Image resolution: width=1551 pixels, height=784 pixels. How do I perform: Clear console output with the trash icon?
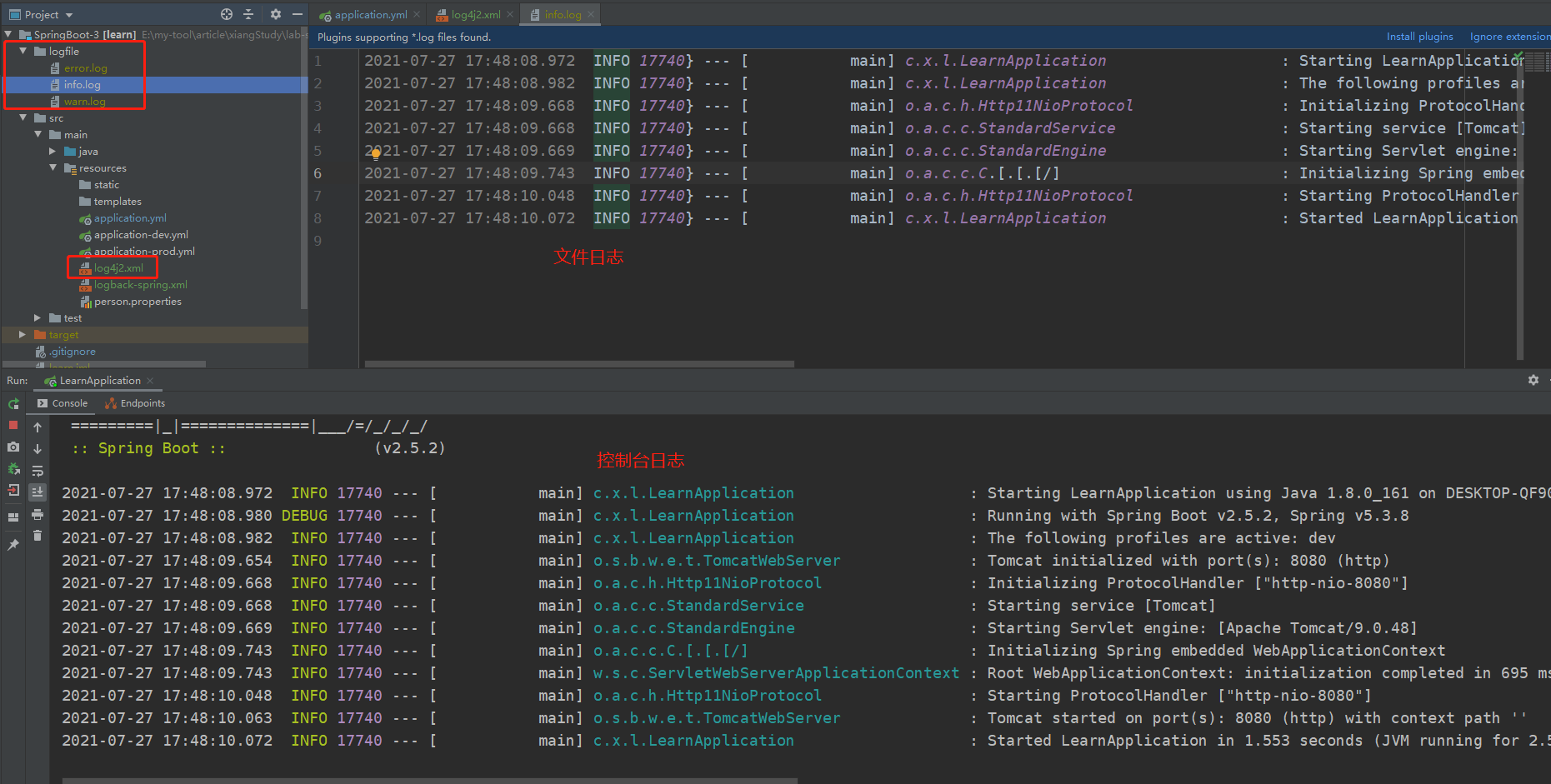tap(38, 536)
